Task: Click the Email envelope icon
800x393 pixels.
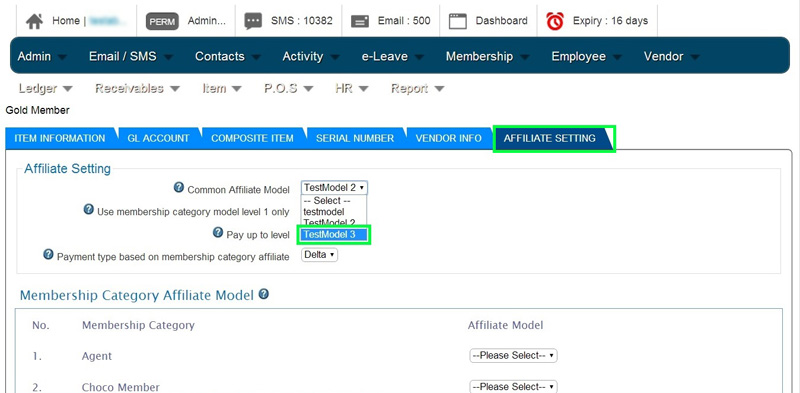Action: [360, 21]
